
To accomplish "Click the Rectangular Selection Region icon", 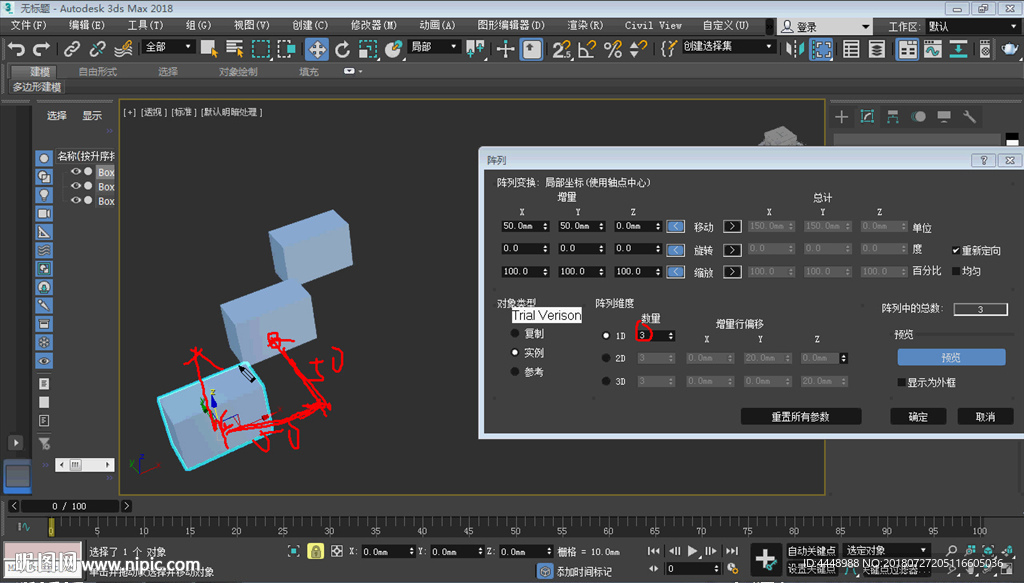I will click(x=261, y=49).
